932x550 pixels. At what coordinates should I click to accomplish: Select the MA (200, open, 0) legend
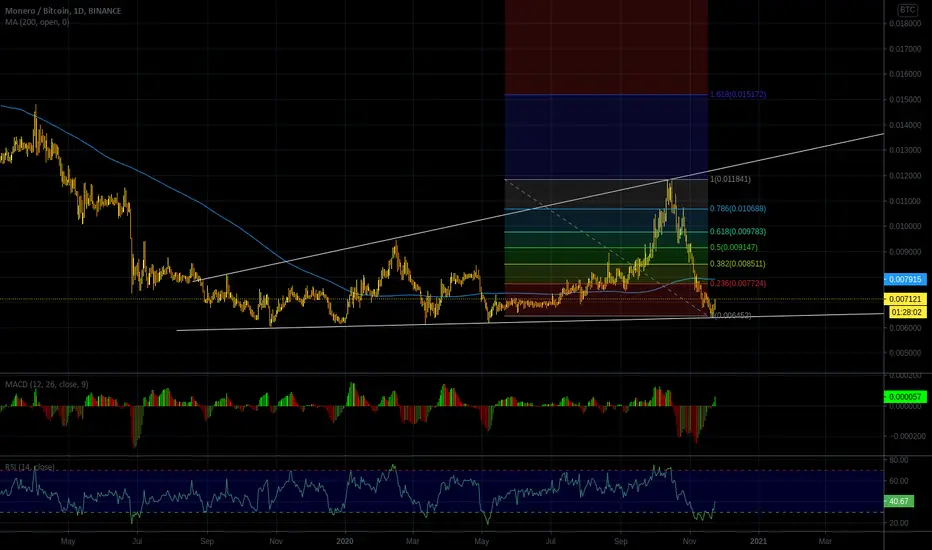[x=37, y=22]
